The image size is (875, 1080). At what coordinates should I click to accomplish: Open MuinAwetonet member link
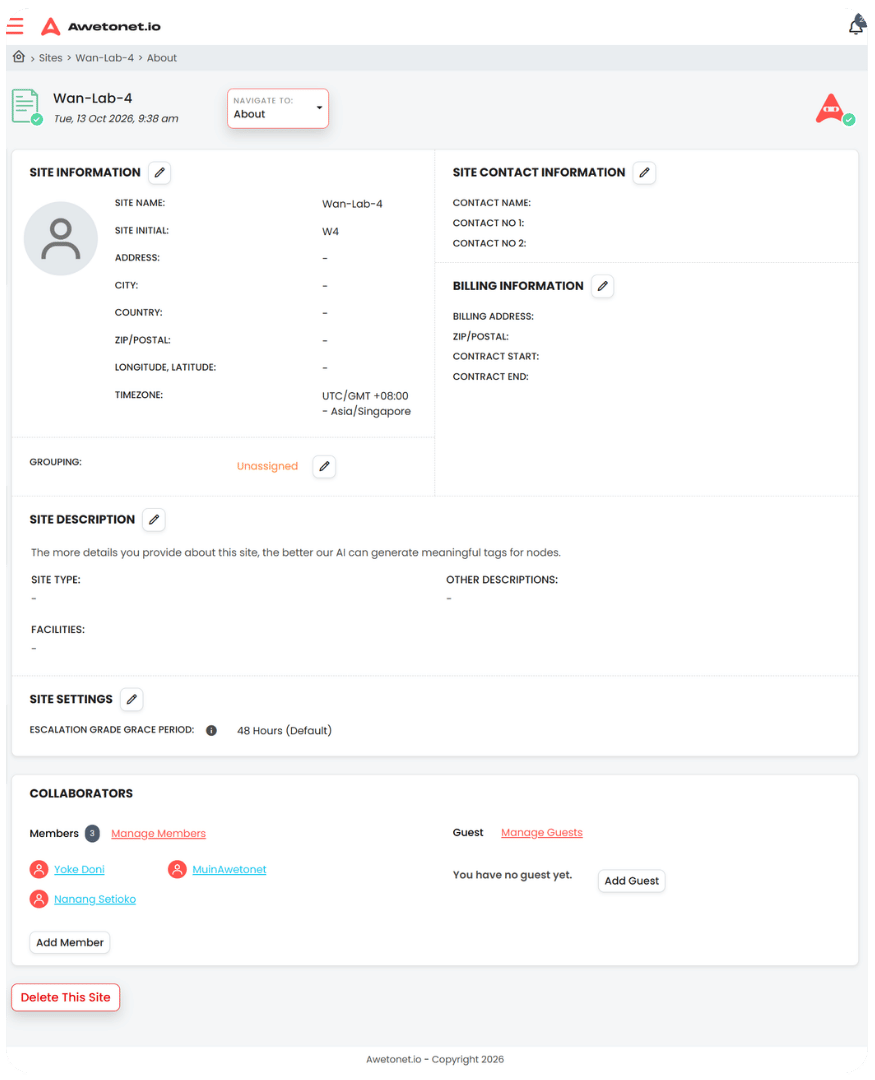click(x=229, y=869)
